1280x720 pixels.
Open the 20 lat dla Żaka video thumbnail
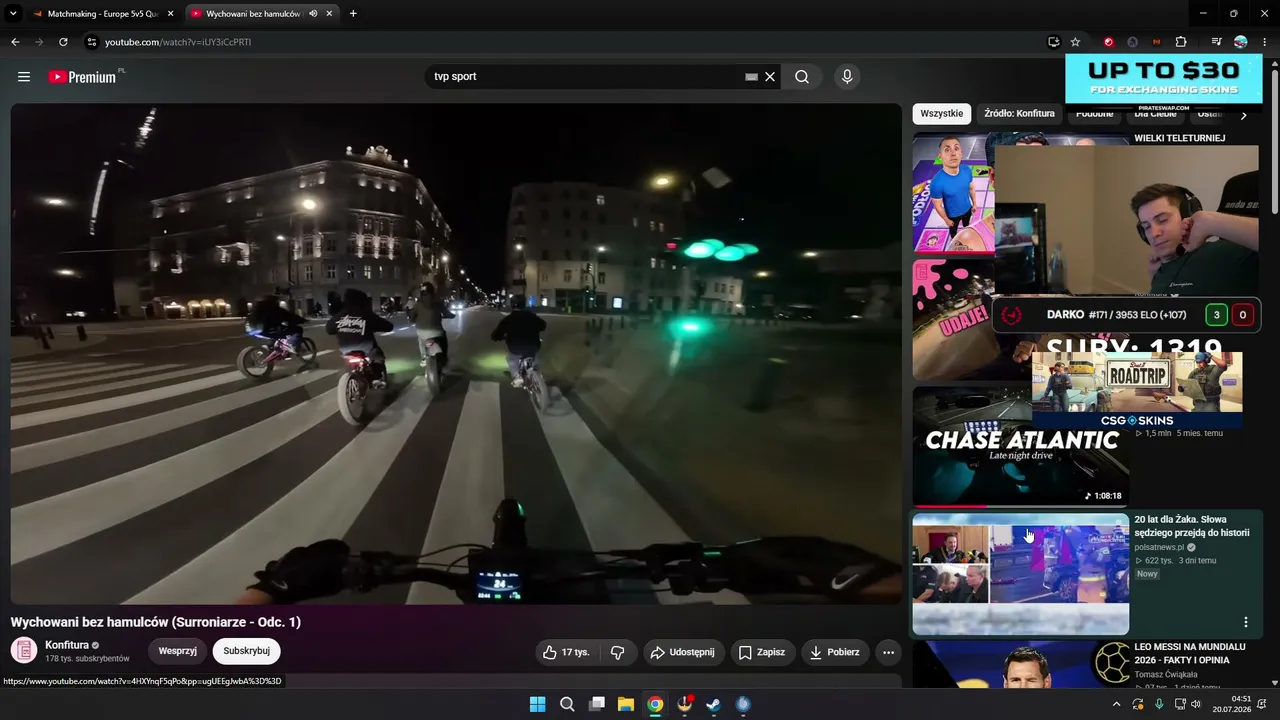coord(1021,574)
